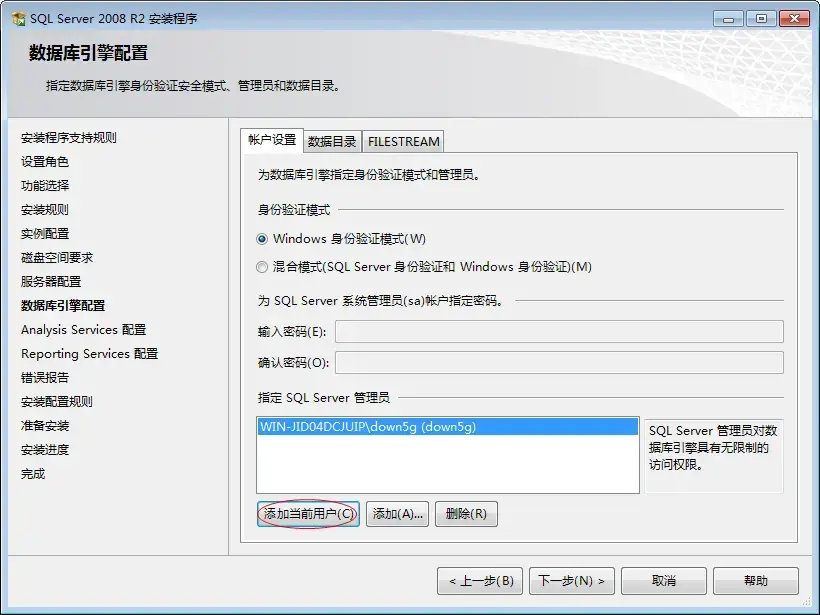Minimize the installer window

[728, 19]
